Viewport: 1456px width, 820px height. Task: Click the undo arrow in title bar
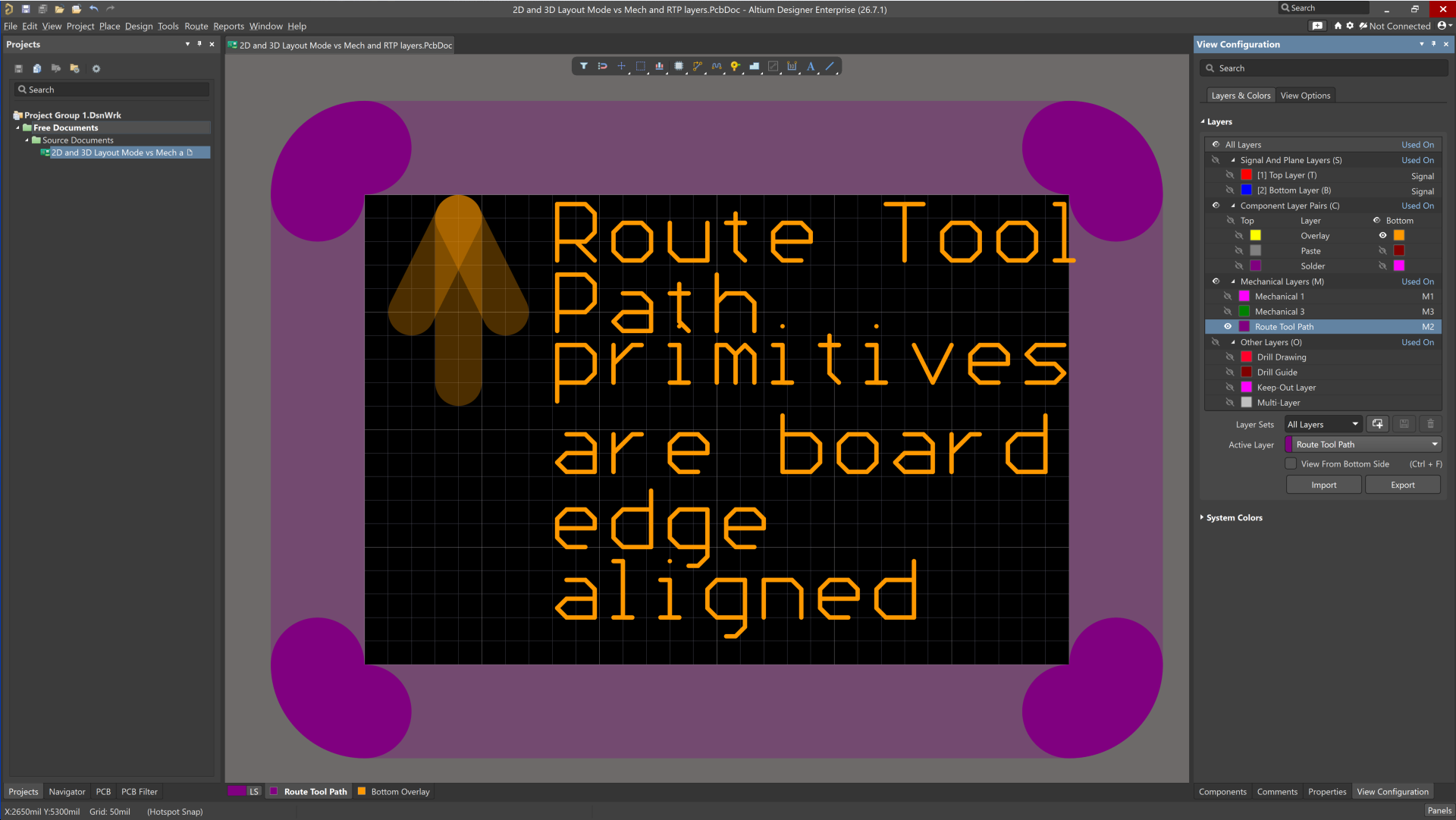click(x=94, y=9)
